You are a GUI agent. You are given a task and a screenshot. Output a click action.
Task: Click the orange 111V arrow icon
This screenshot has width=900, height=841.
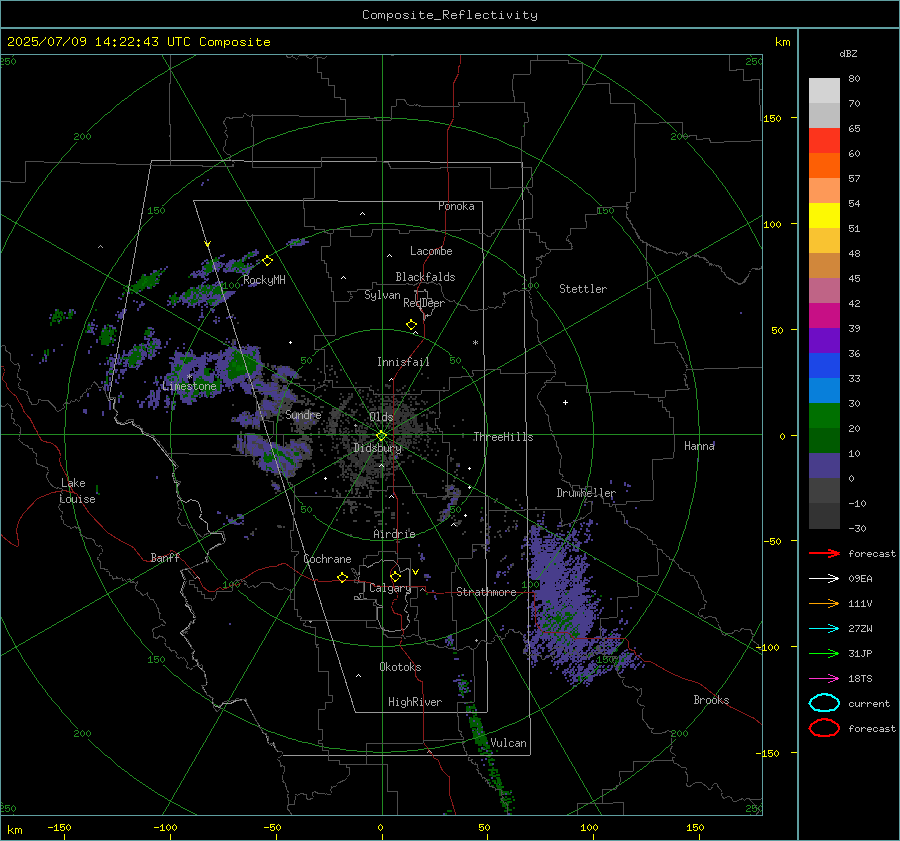coord(824,603)
